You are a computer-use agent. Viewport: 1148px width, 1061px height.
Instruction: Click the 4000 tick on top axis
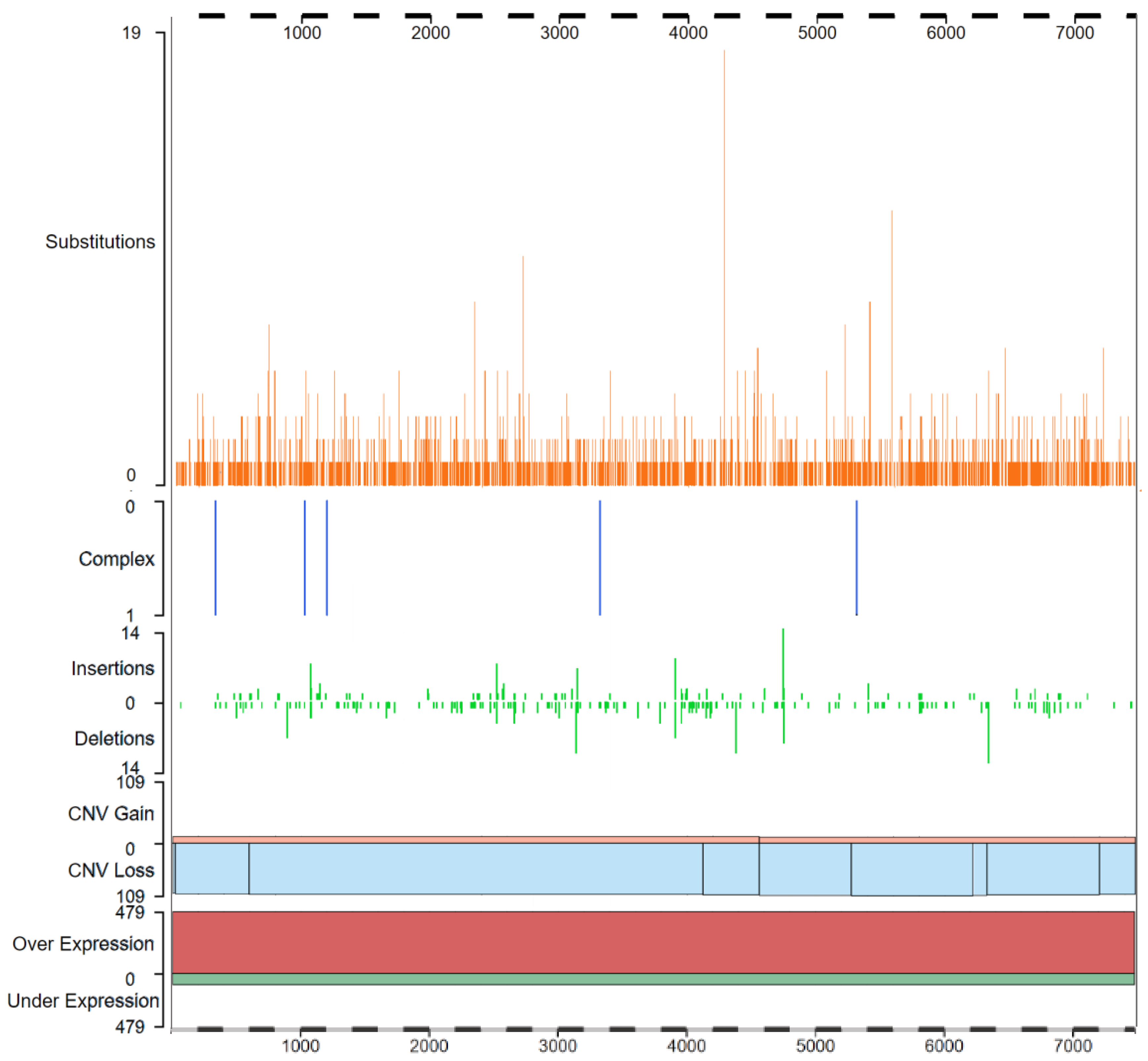[x=688, y=33]
